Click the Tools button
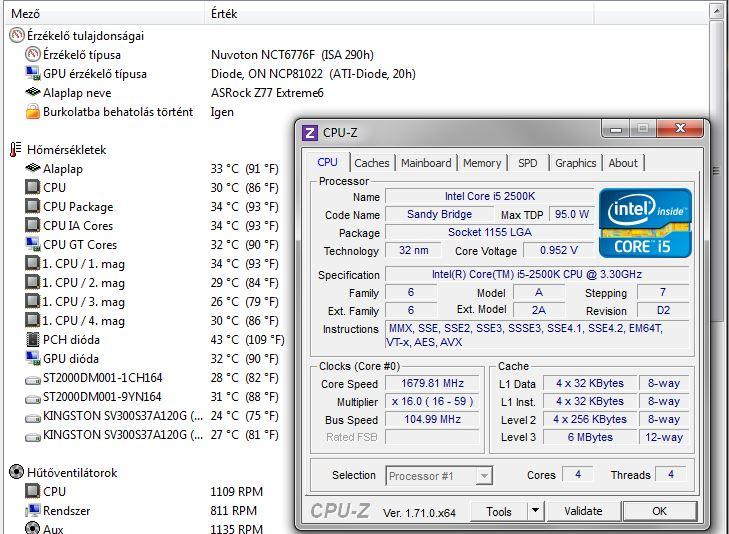 tap(499, 511)
